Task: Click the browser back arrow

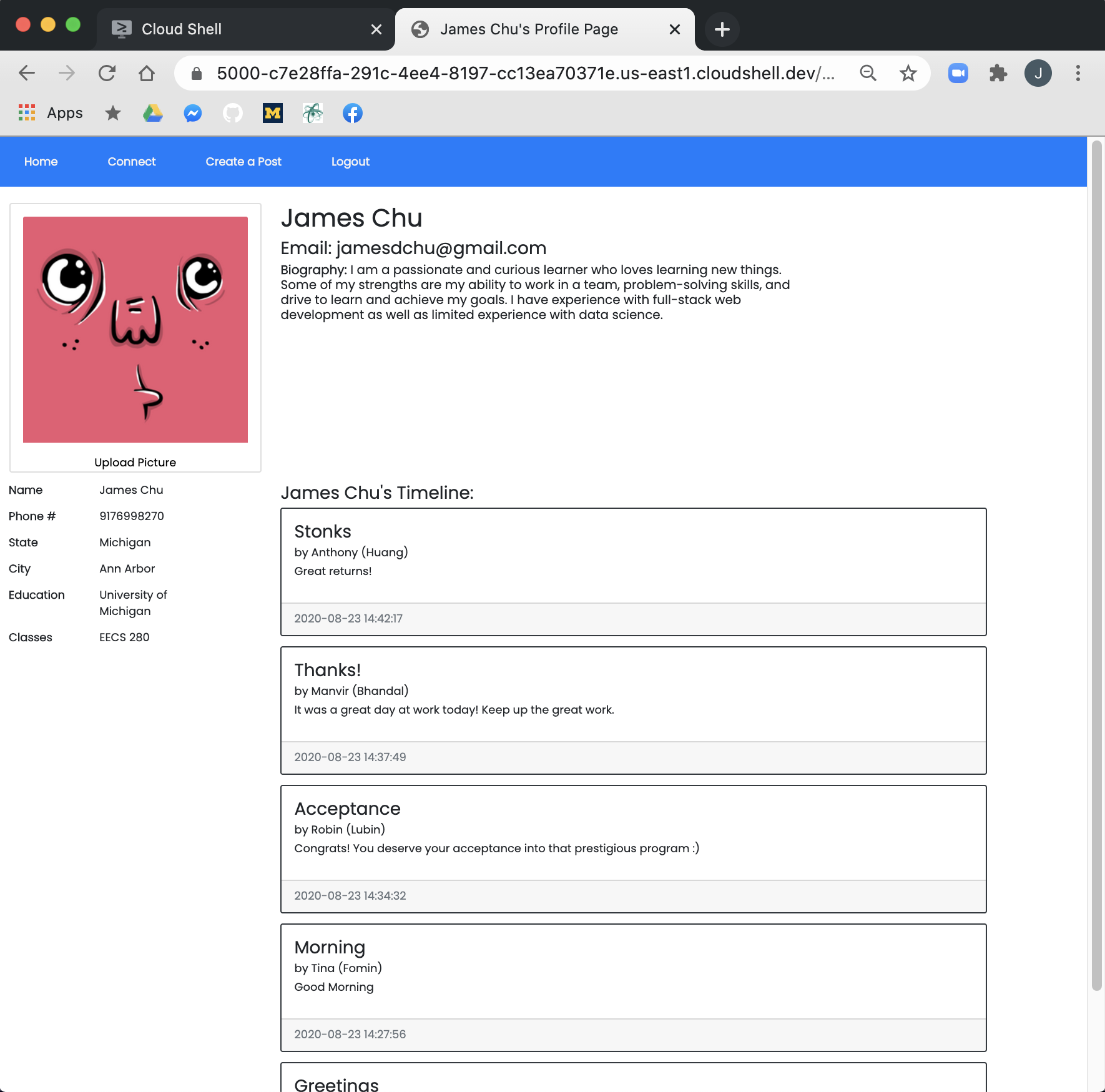Action: 27,73
